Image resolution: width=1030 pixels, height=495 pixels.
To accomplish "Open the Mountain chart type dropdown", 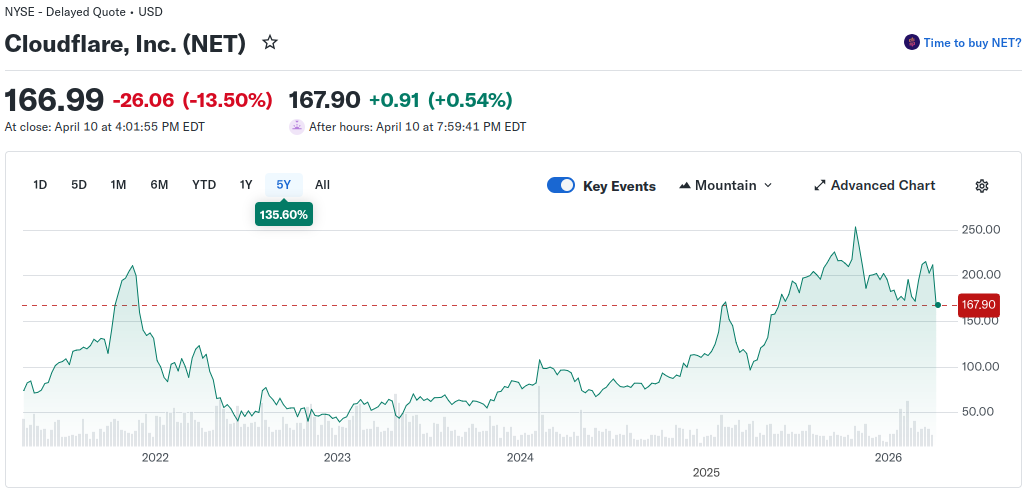I will coord(726,186).
